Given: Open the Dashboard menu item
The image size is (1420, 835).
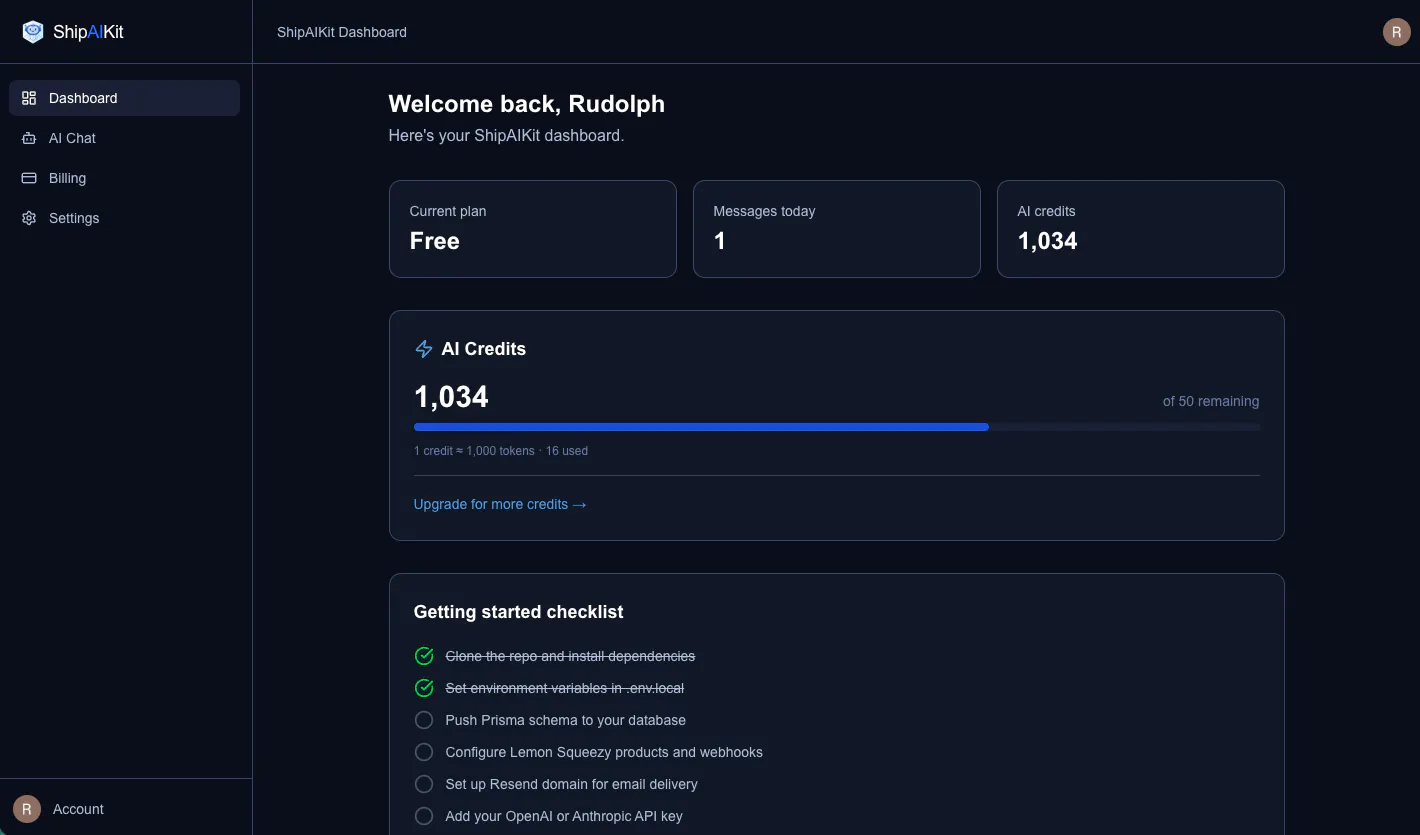Looking at the screenshot, I should pyautogui.click(x=124, y=98).
